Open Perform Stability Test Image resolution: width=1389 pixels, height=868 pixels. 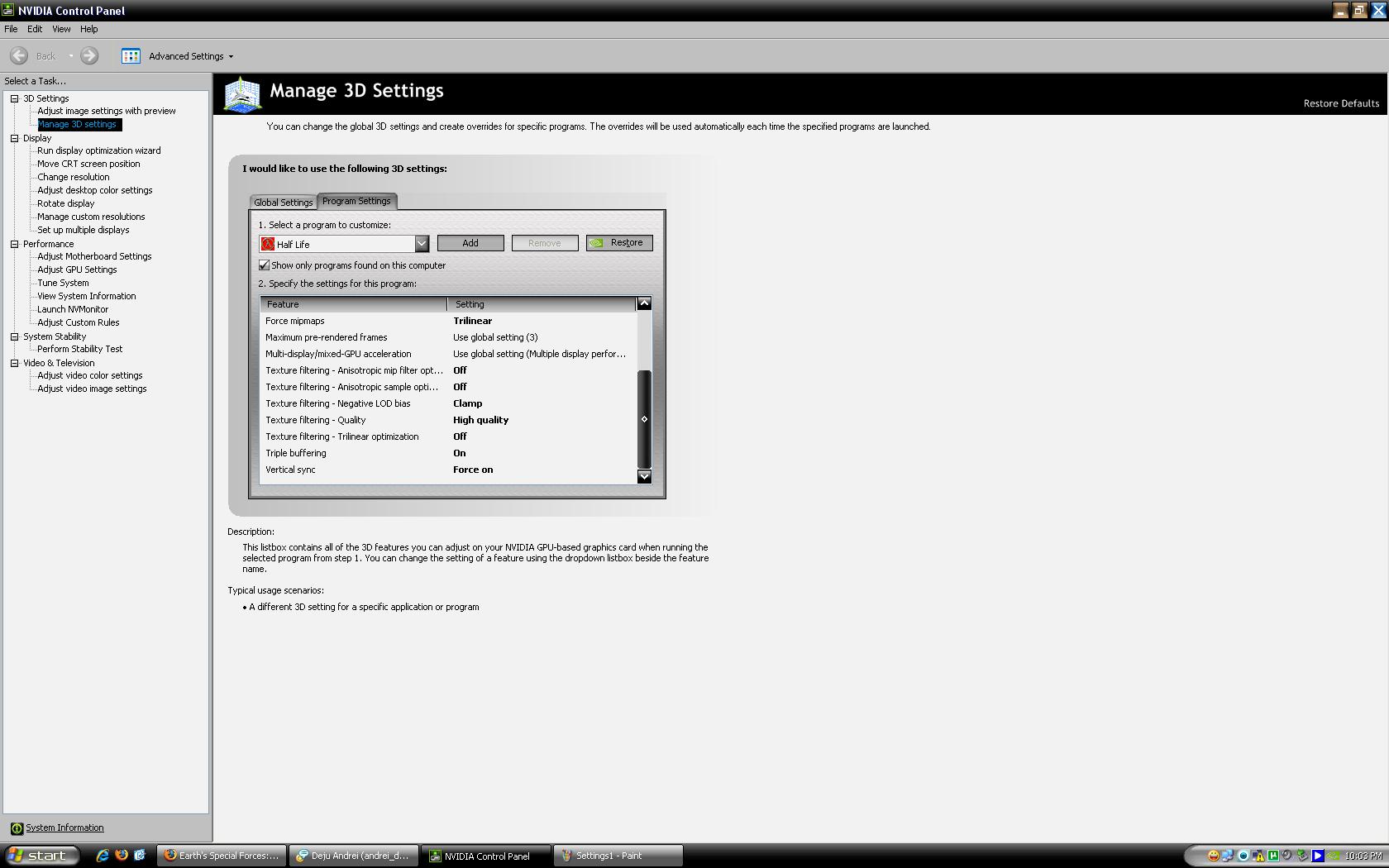[x=80, y=349]
